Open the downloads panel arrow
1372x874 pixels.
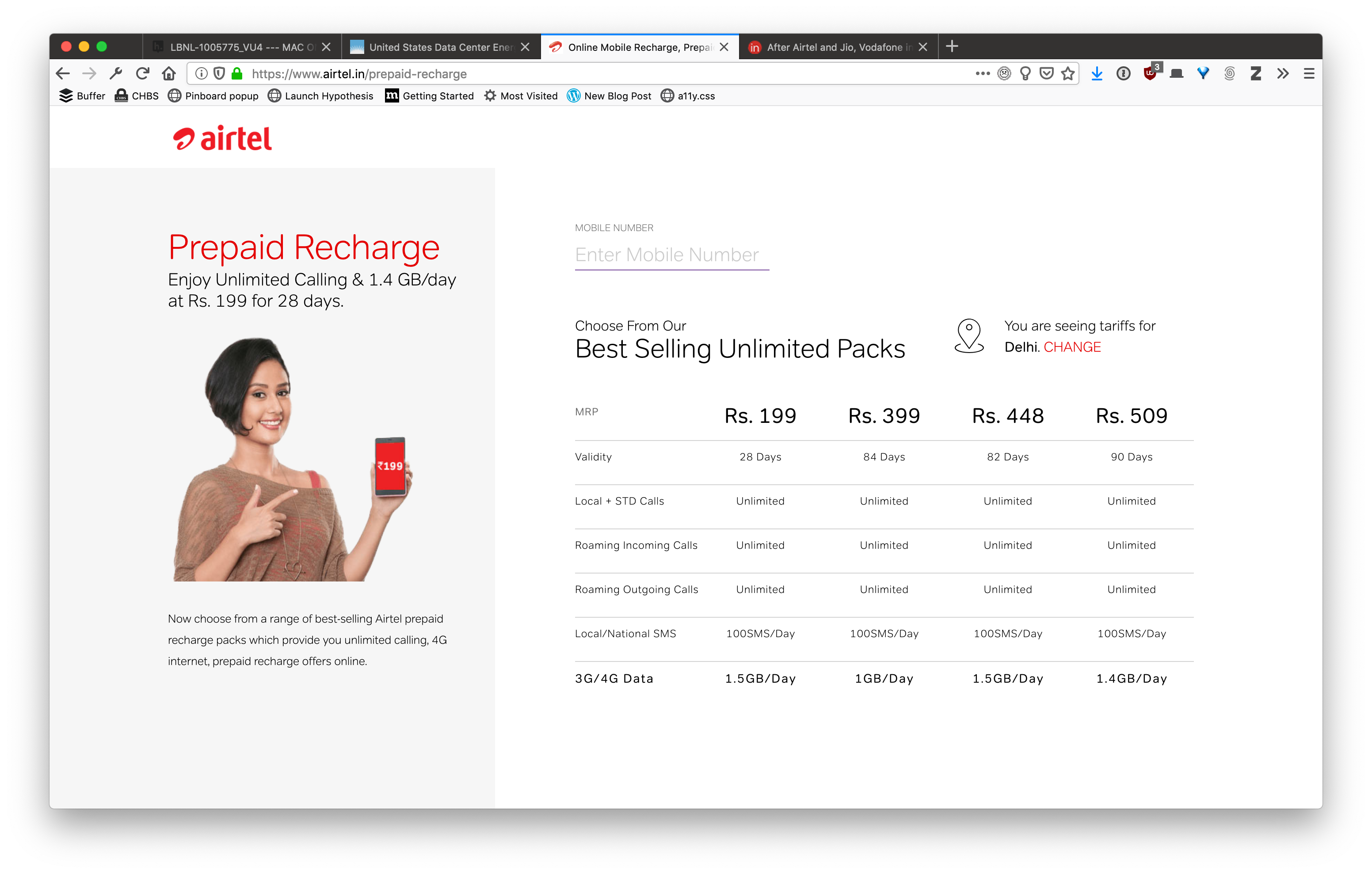point(1097,73)
